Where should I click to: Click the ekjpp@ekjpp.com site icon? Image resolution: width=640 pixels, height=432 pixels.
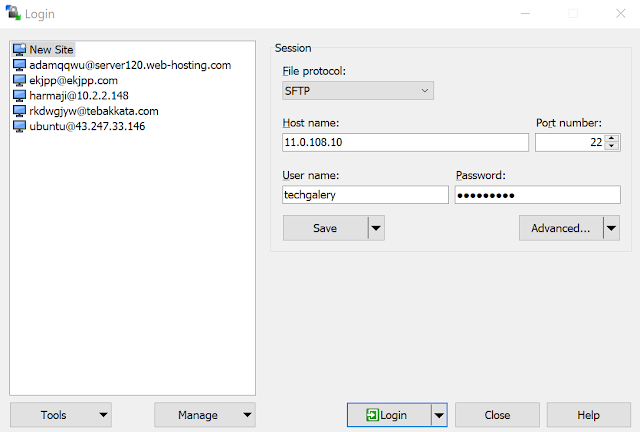point(19,80)
